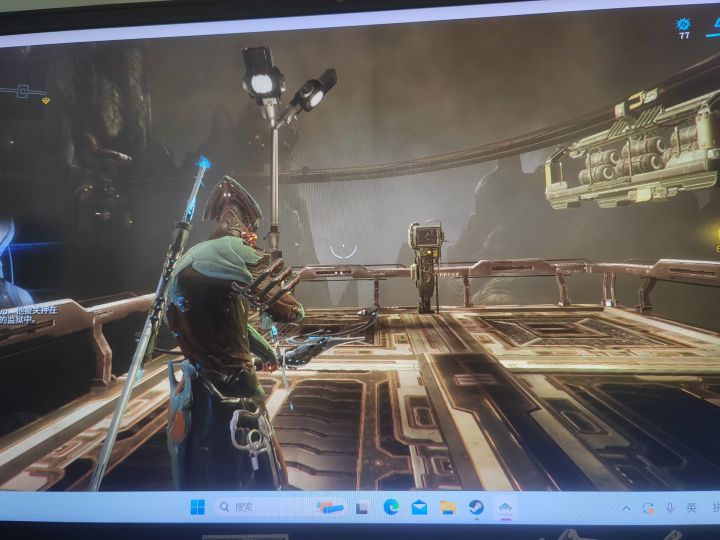The image size is (720, 540).
Task: Open Task View on the taskbar
Action: point(362,507)
